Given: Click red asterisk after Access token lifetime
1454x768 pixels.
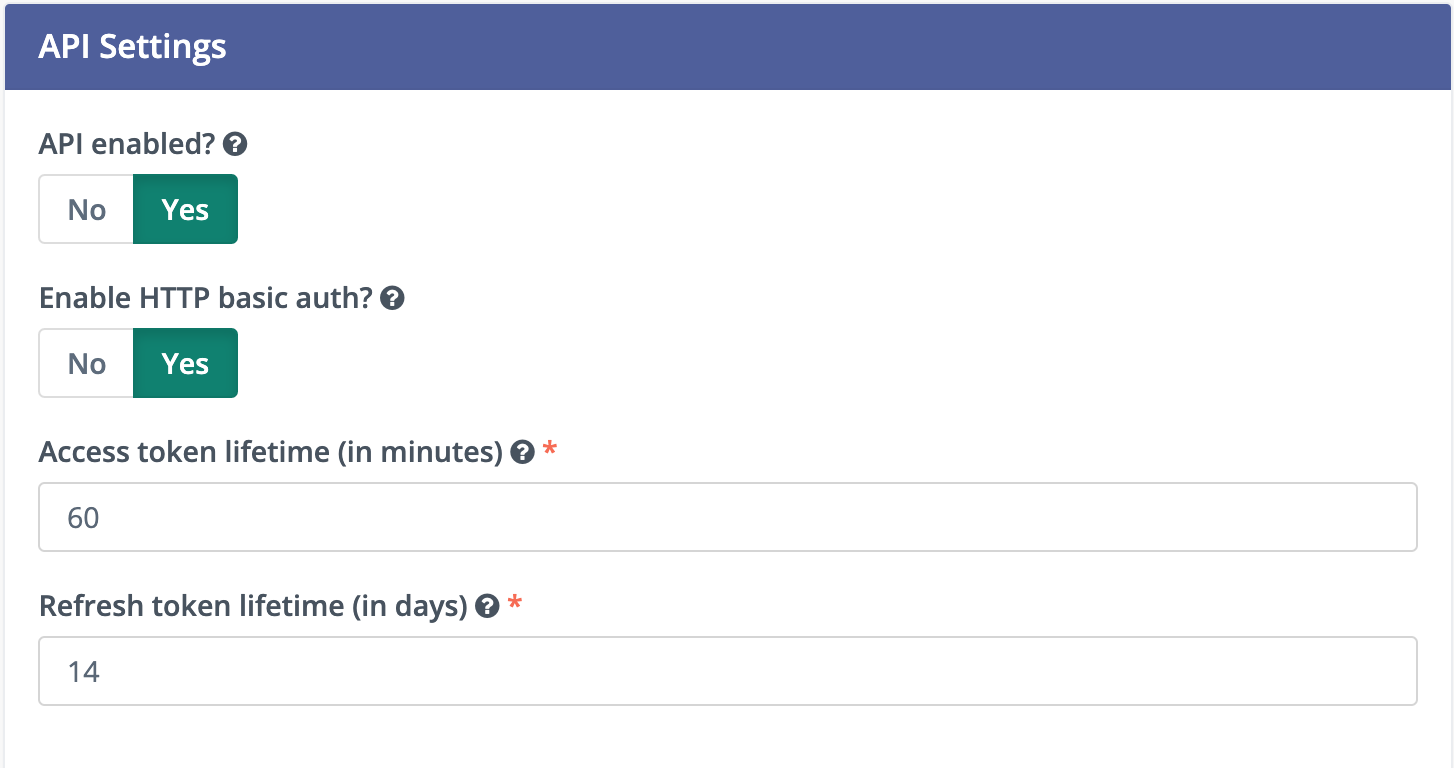Looking at the screenshot, I should [548, 450].
